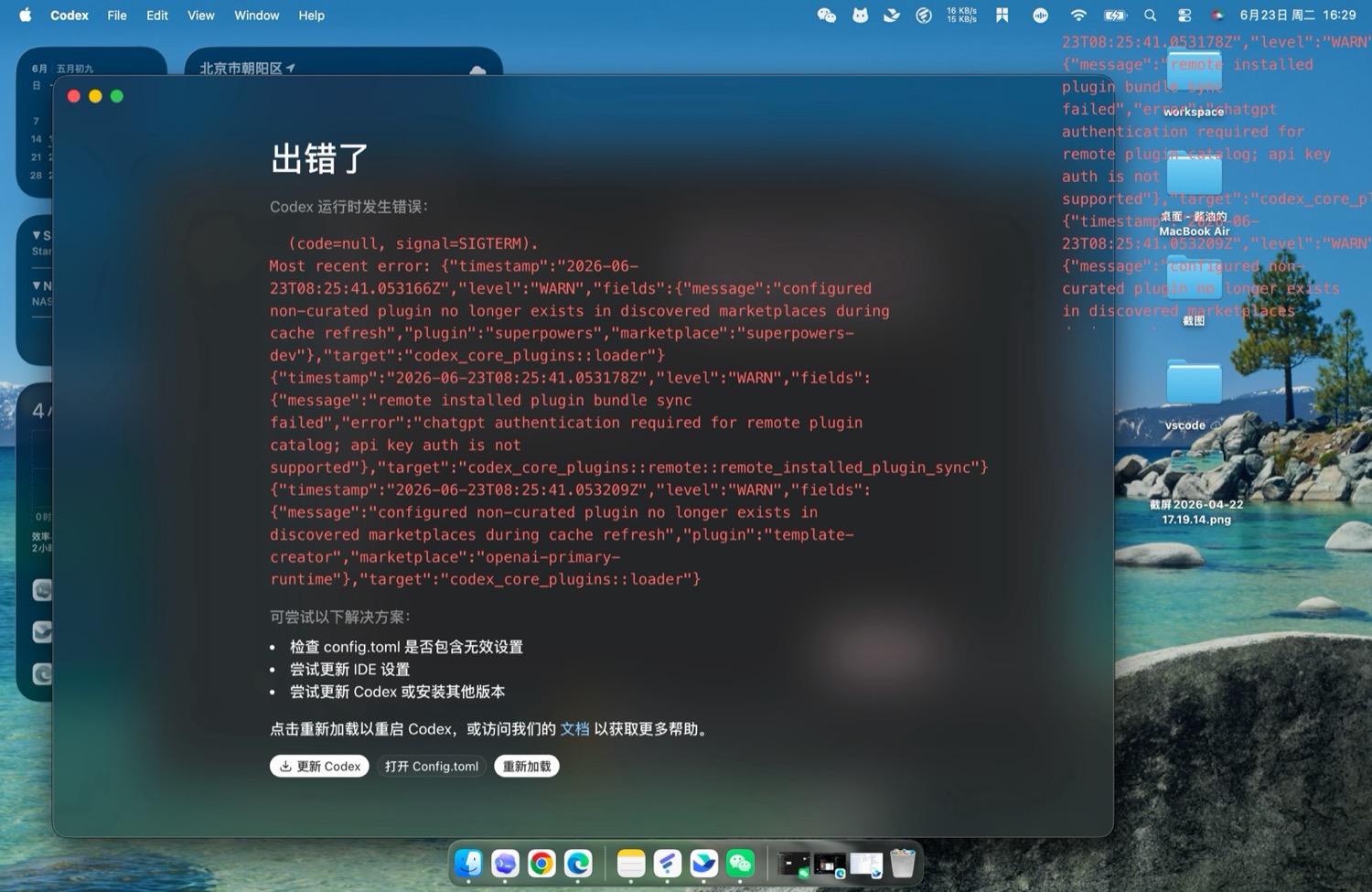Open WeChat from the Dock

coord(740,863)
